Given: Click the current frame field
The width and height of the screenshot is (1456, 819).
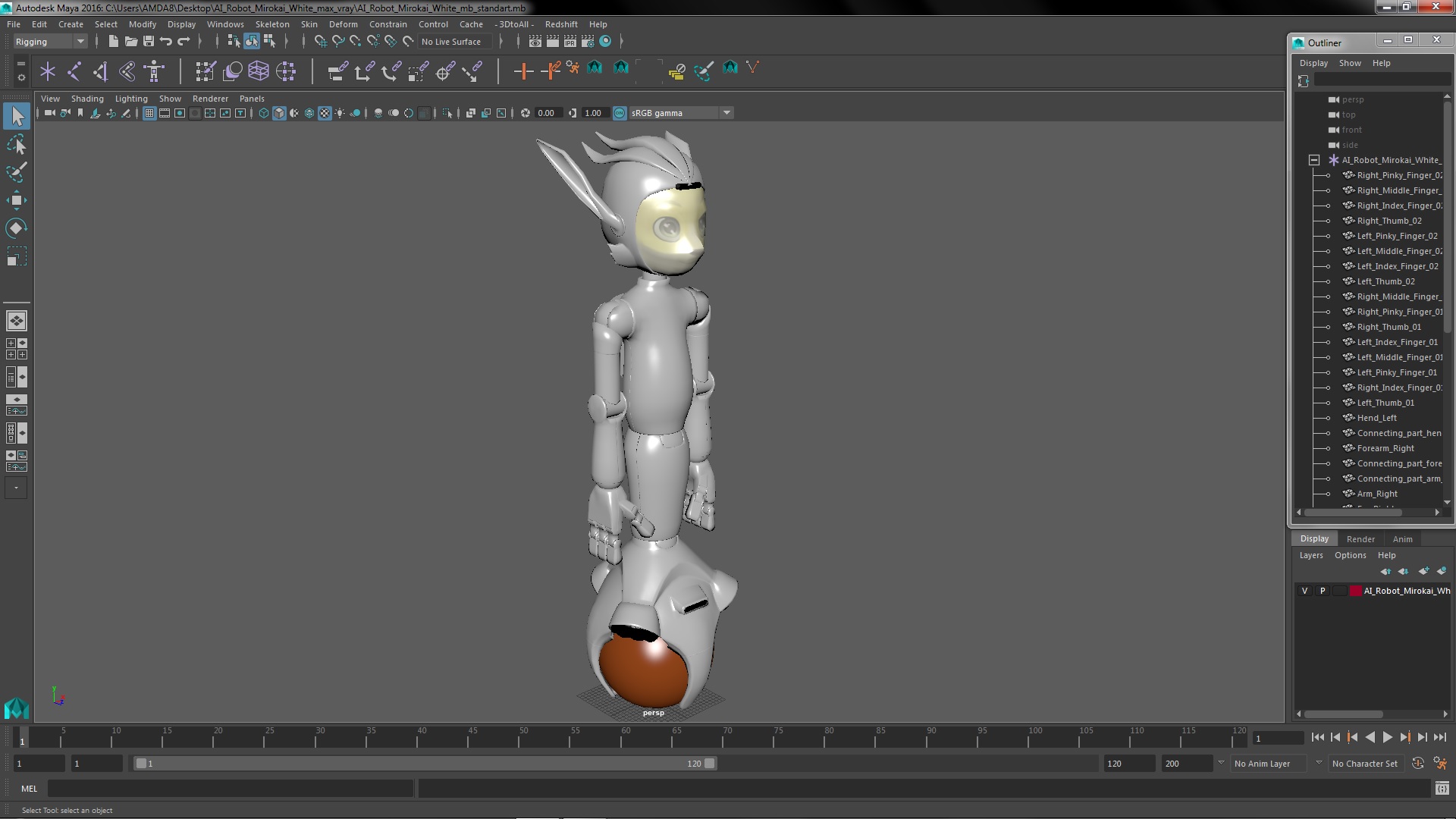Looking at the screenshot, I should click(1278, 738).
